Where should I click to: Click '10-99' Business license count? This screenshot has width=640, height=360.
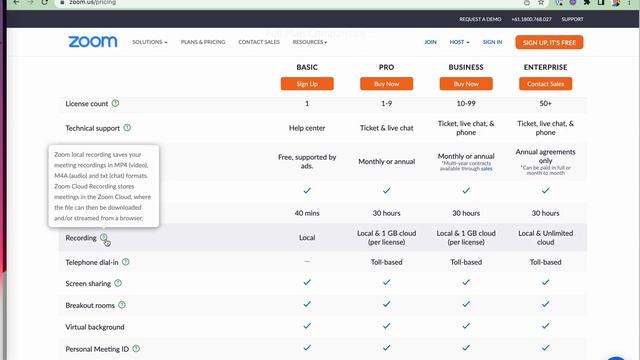(x=466, y=103)
